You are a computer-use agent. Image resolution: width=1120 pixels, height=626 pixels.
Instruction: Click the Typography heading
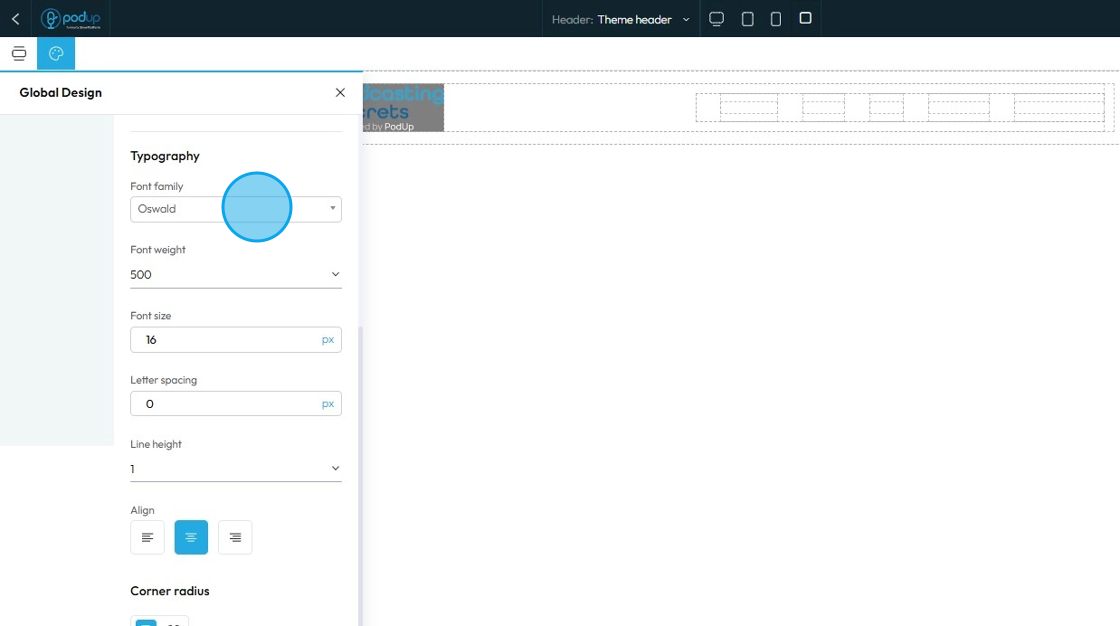[x=165, y=156]
